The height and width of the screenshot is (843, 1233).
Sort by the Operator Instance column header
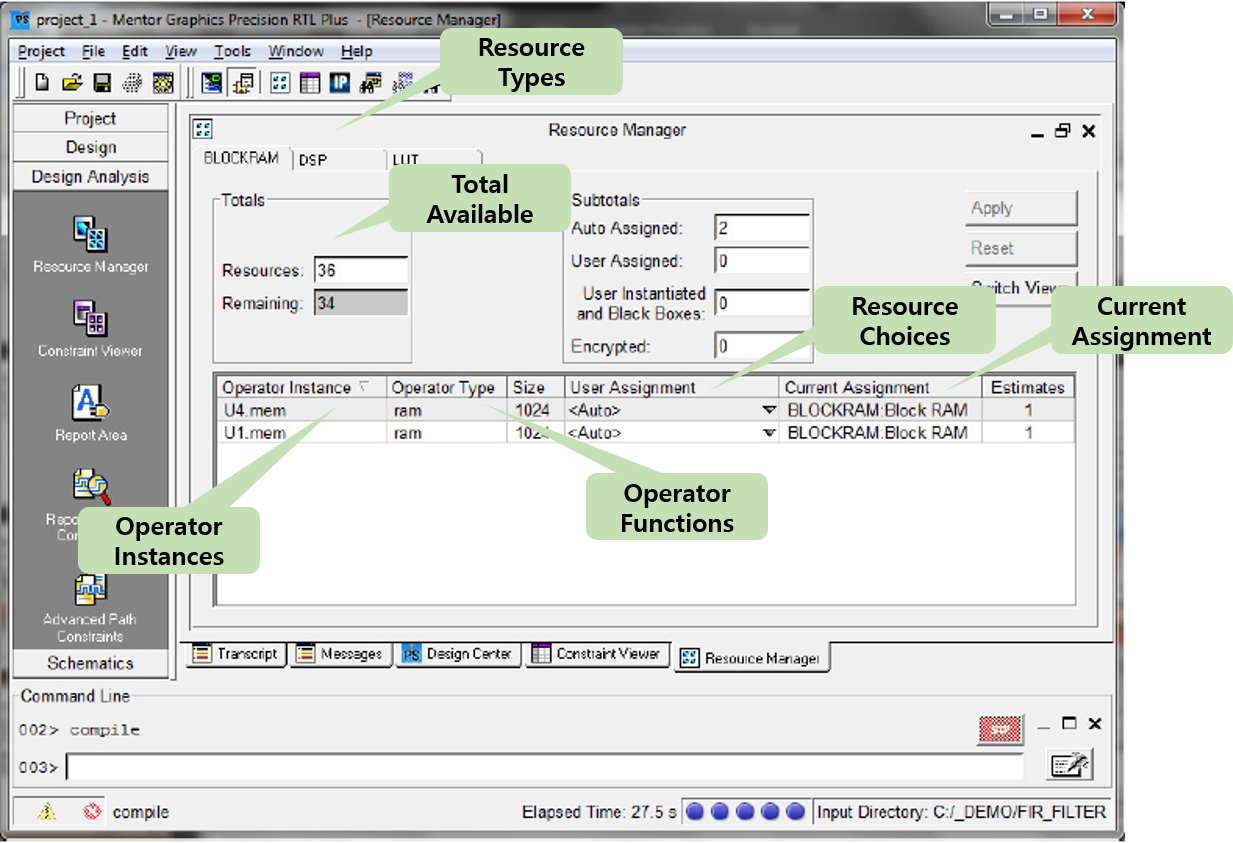[x=301, y=388]
